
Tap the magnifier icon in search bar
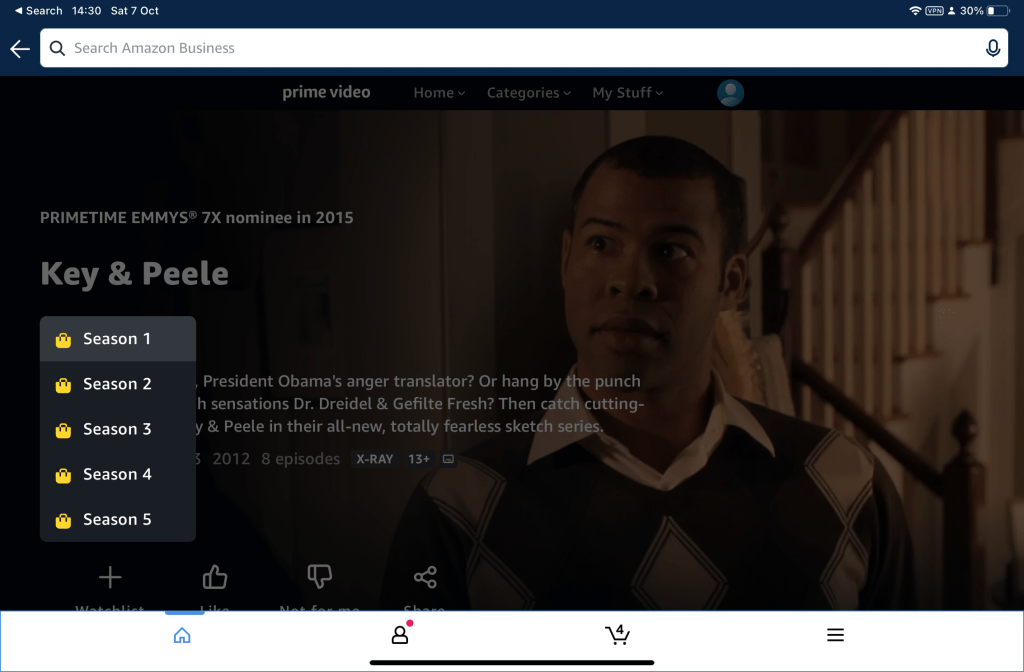click(57, 48)
